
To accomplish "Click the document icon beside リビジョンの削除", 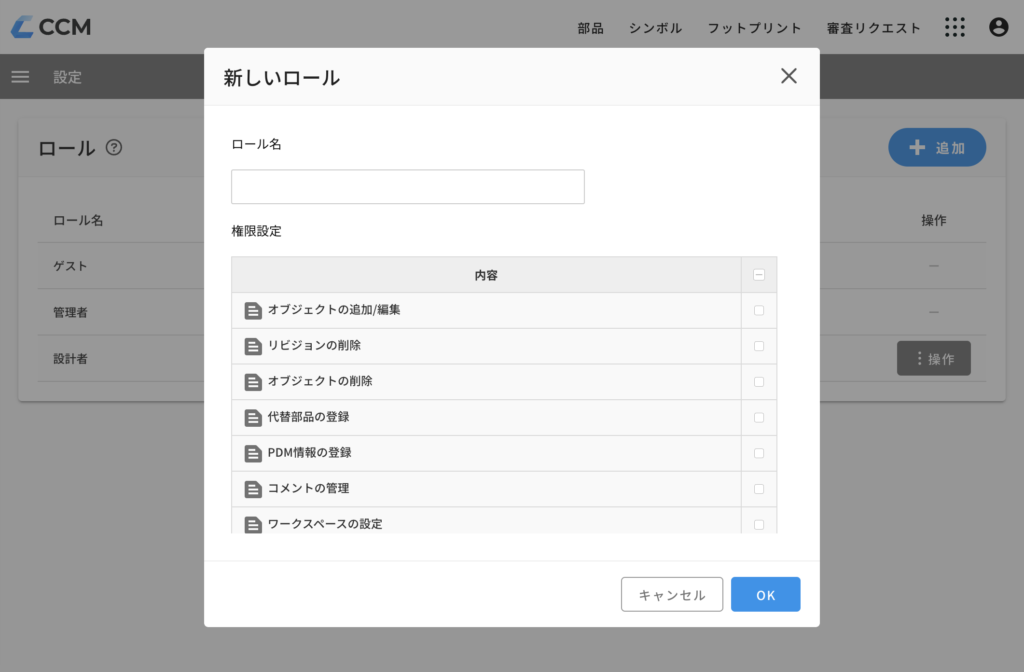I will click(253, 345).
